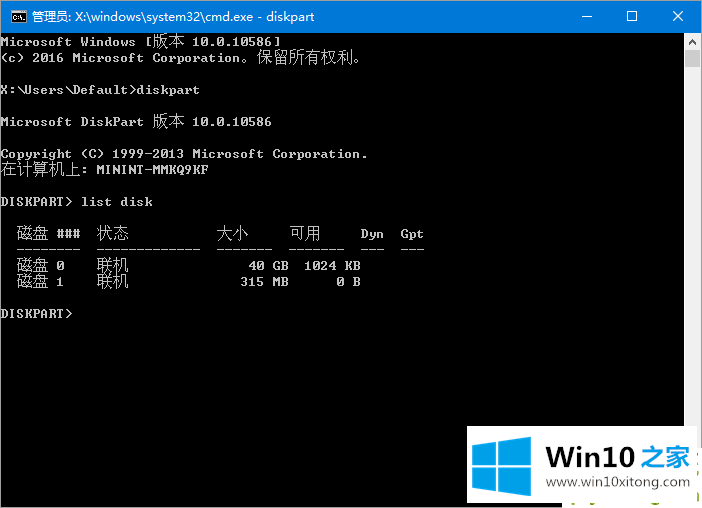Screen dimensions: 702x508
Task: Click the vertical scrollbar thumb
Action: [692, 59]
